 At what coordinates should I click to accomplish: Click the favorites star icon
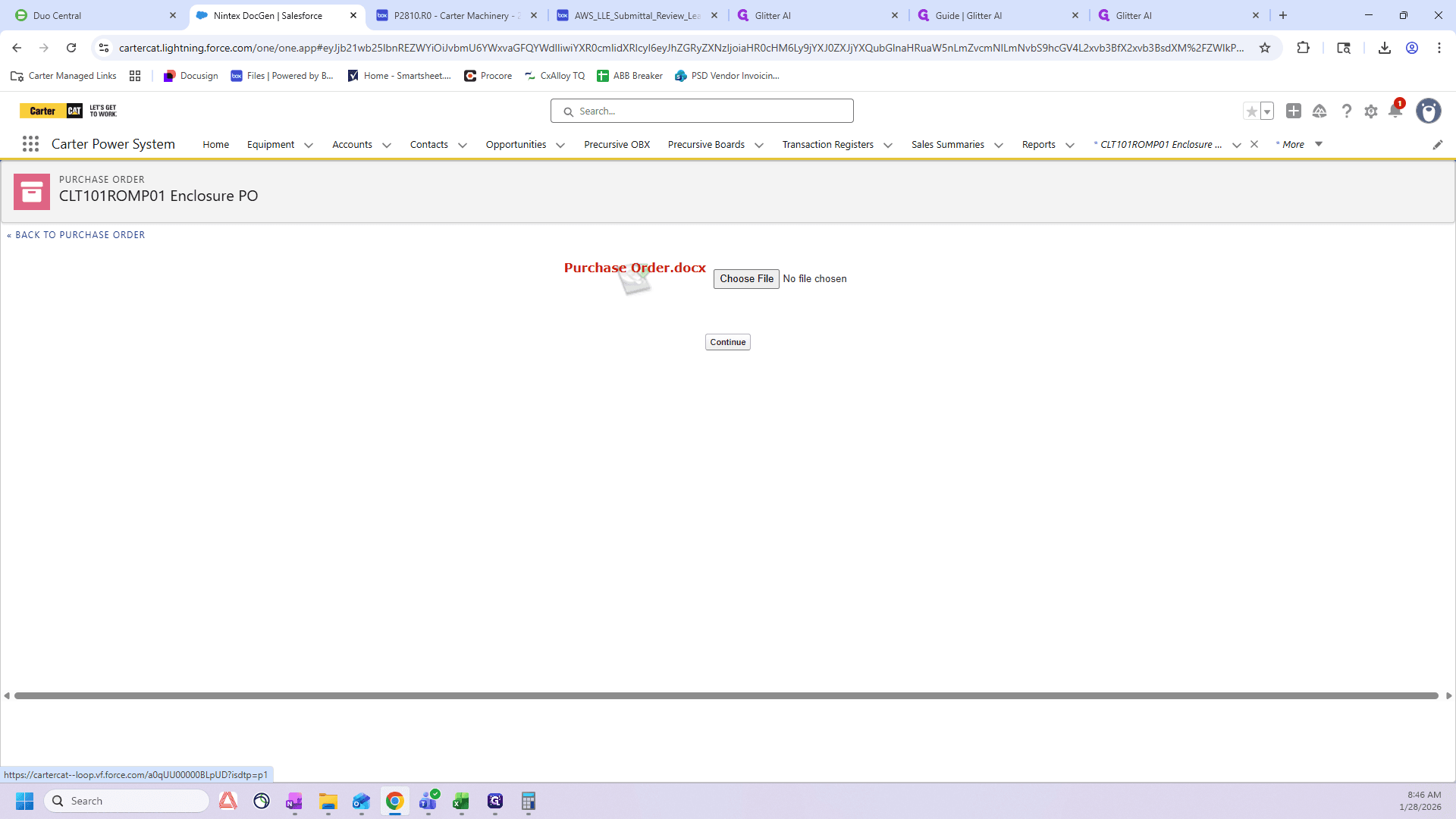pos(1252,111)
